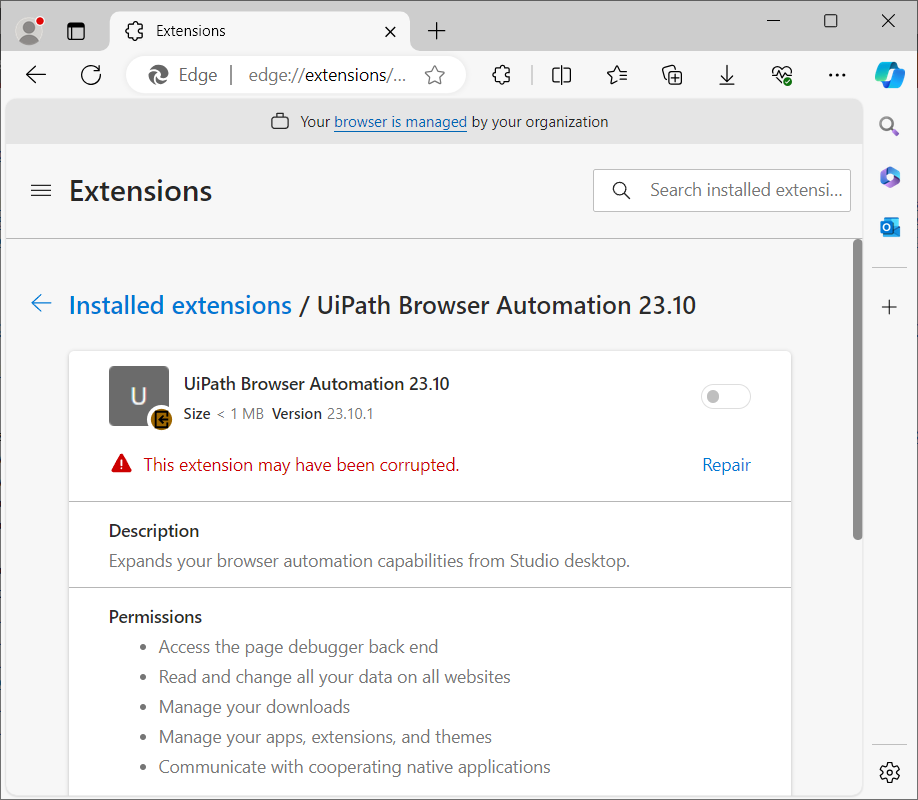Open the Installed extensions breadcrumb link
The height and width of the screenshot is (800, 918).
[180, 305]
